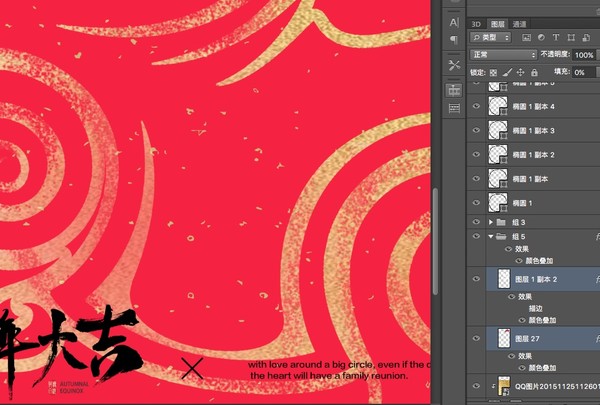Hide the QQ图片 layer
The height and width of the screenshot is (405, 600).
[476, 386]
